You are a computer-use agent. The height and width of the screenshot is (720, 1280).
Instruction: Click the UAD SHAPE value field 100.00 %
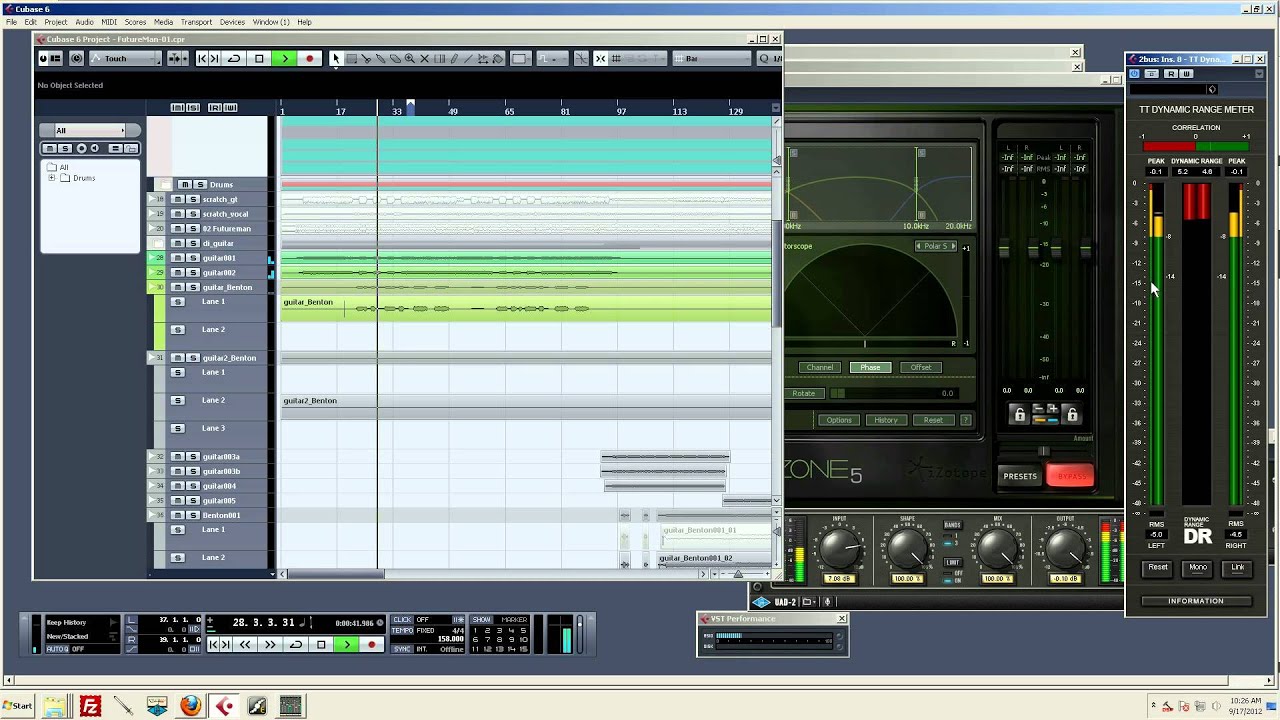point(907,579)
